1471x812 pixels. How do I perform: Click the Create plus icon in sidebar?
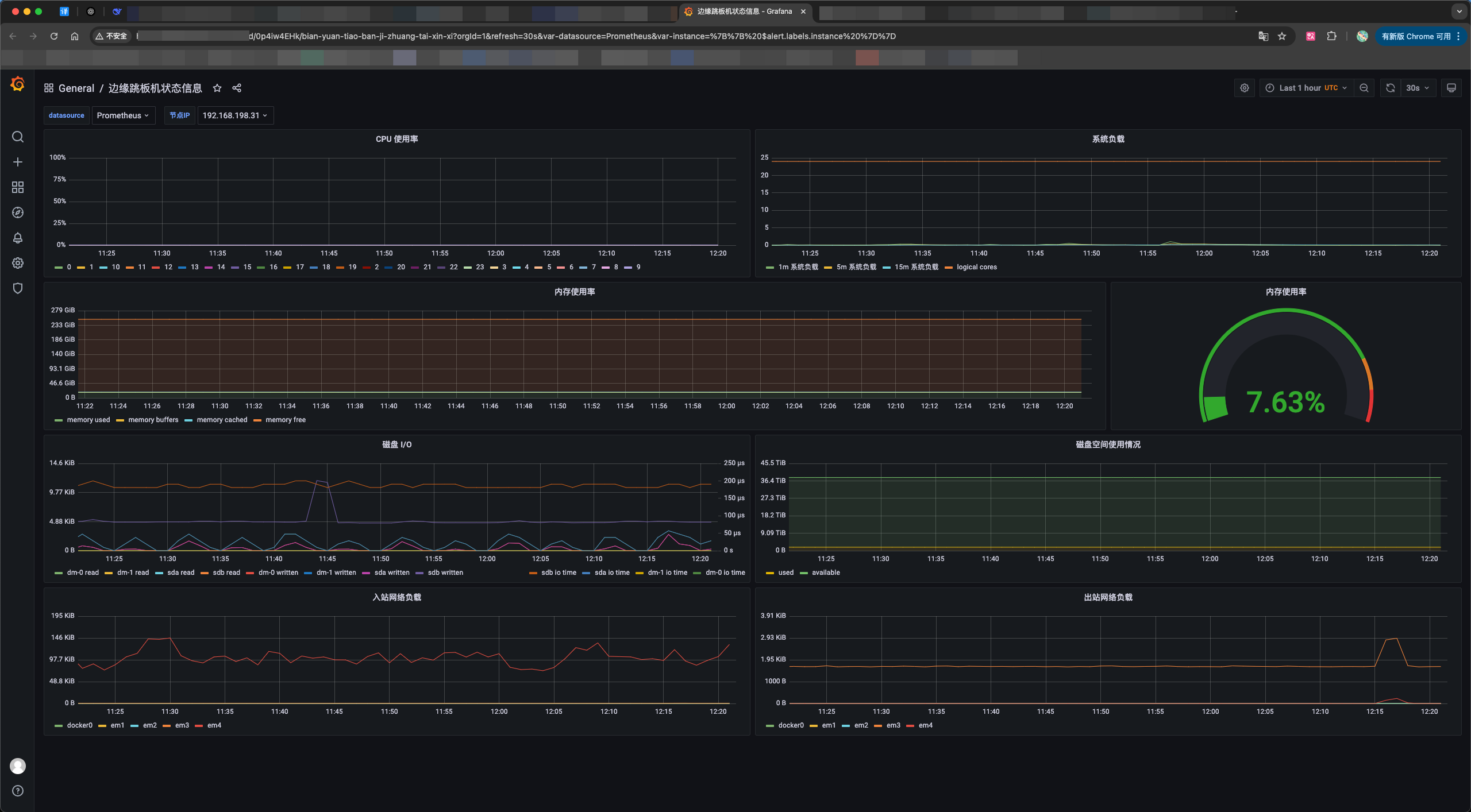(18, 162)
